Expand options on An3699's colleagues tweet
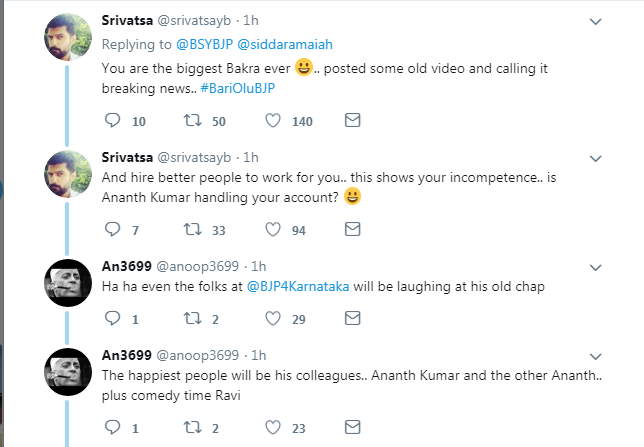The height and width of the screenshot is (447, 644). 596,355
